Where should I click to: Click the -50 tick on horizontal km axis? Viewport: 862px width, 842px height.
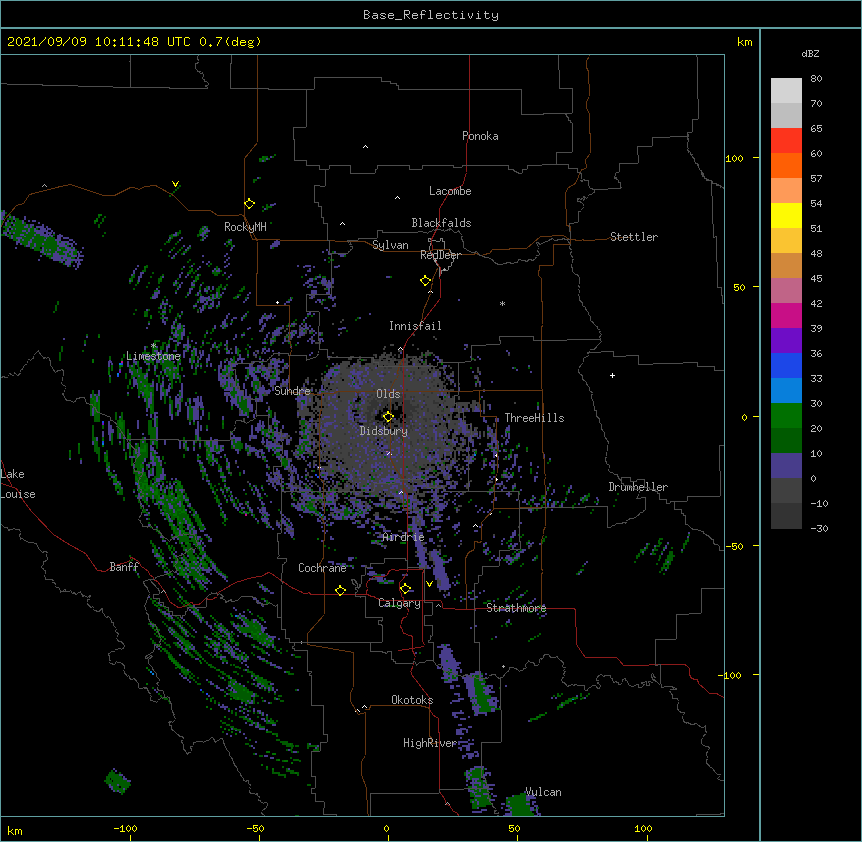tap(255, 828)
